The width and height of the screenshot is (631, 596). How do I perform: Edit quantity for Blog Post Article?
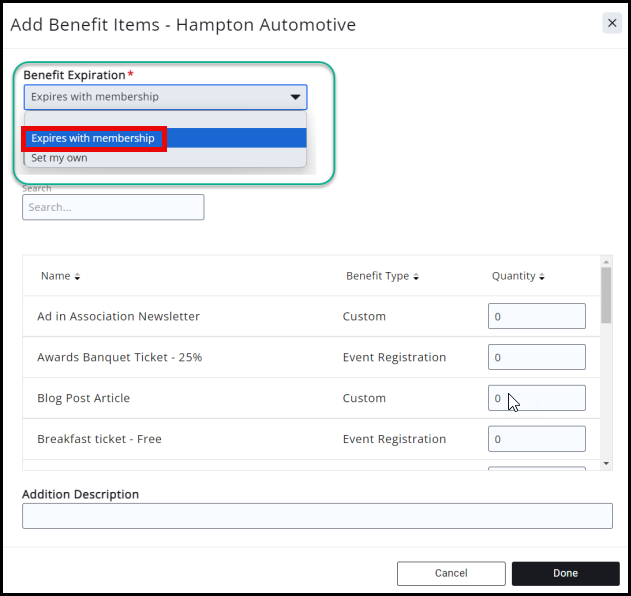pos(536,398)
